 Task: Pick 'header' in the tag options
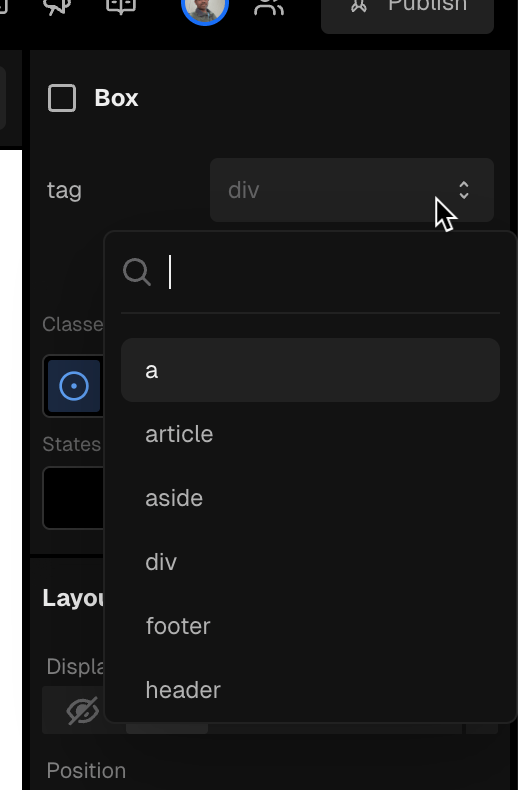(x=310, y=690)
